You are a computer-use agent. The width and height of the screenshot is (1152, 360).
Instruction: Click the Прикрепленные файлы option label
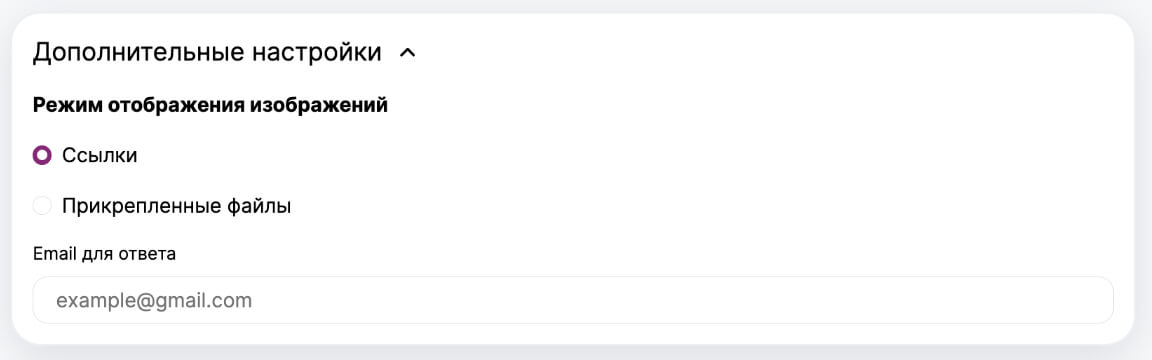176,206
